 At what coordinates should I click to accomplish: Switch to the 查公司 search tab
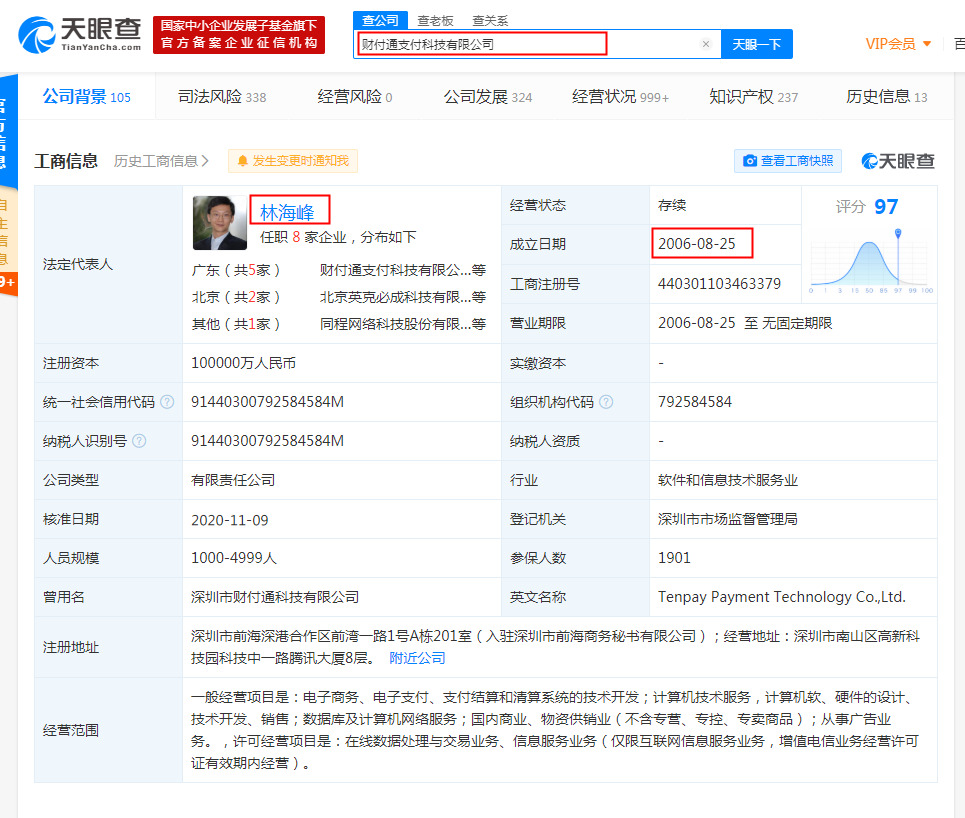(380, 20)
